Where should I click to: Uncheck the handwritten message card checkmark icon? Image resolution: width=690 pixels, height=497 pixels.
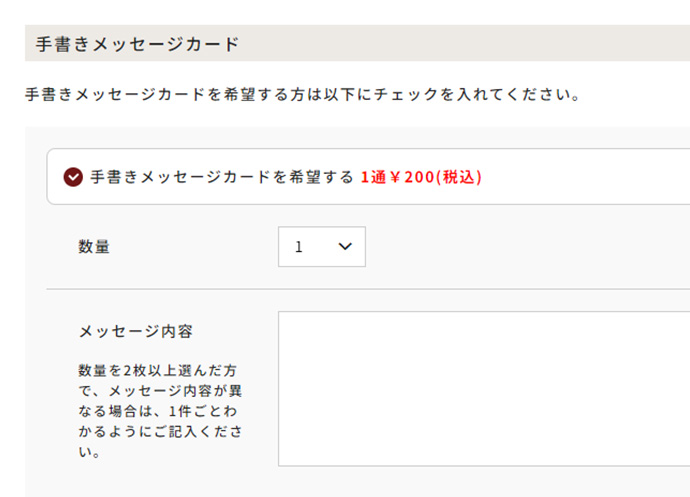(73, 177)
